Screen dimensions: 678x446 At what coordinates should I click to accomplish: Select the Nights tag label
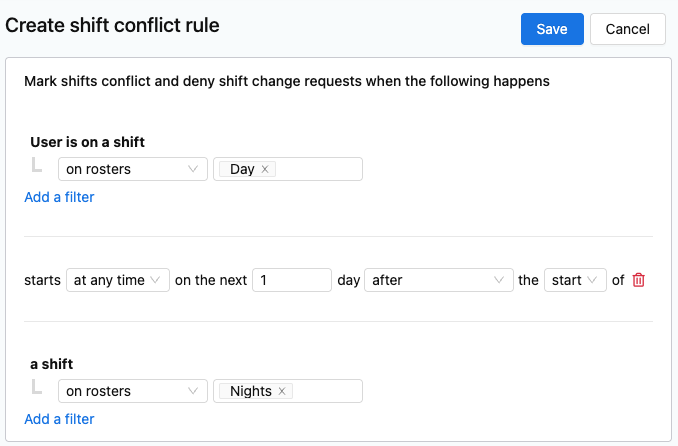click(251, 391)
